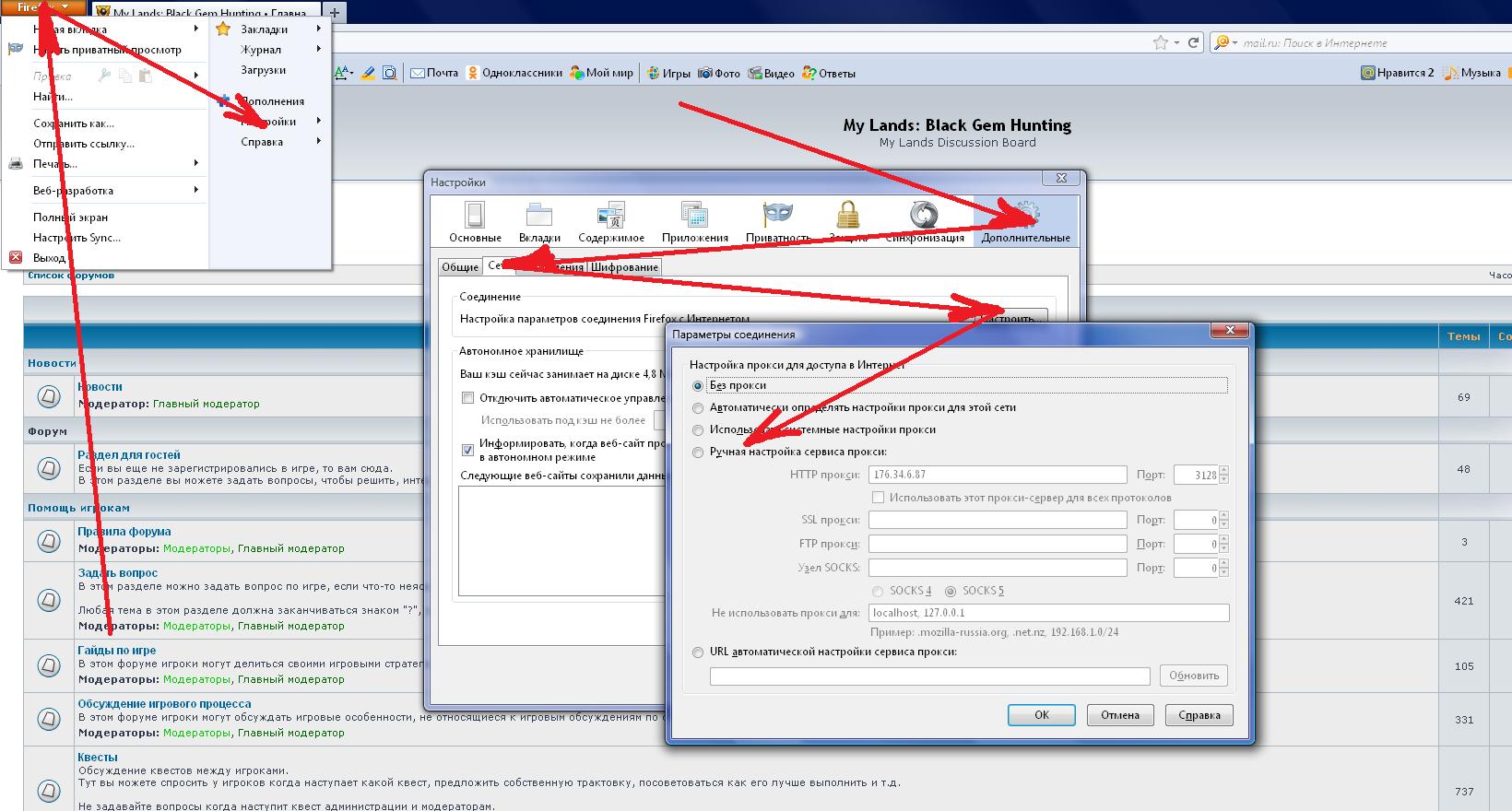Increase the HTTP proxy port value
The width and height of the screenshot is (1512, 811).
coord(1223,471)
